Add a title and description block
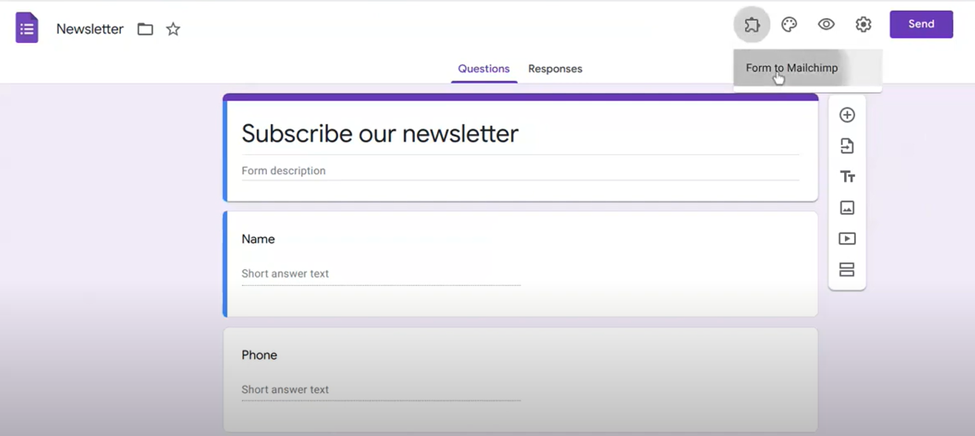 pyautogui.click(x=847, y=177)
